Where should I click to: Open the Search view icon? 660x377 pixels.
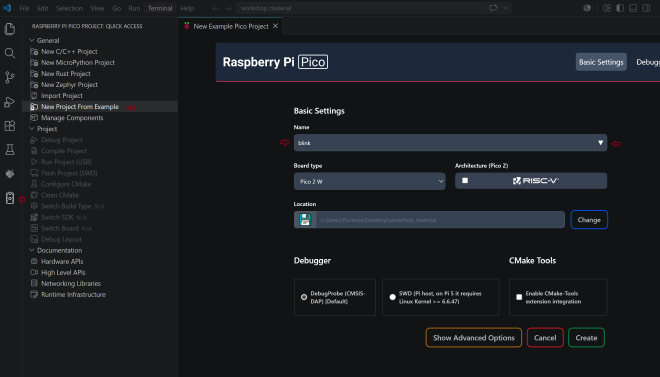[x=10, y=53]
